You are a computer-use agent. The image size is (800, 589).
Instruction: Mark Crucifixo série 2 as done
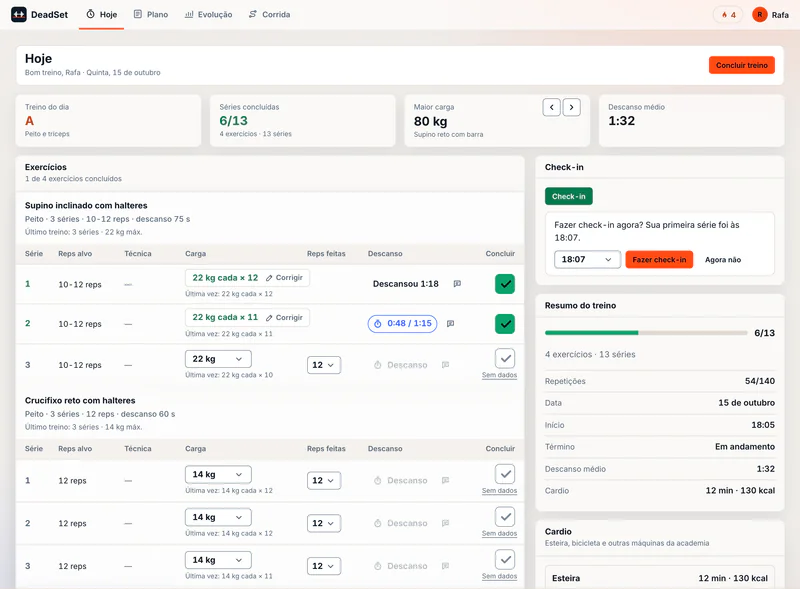[x=505, y=517]
